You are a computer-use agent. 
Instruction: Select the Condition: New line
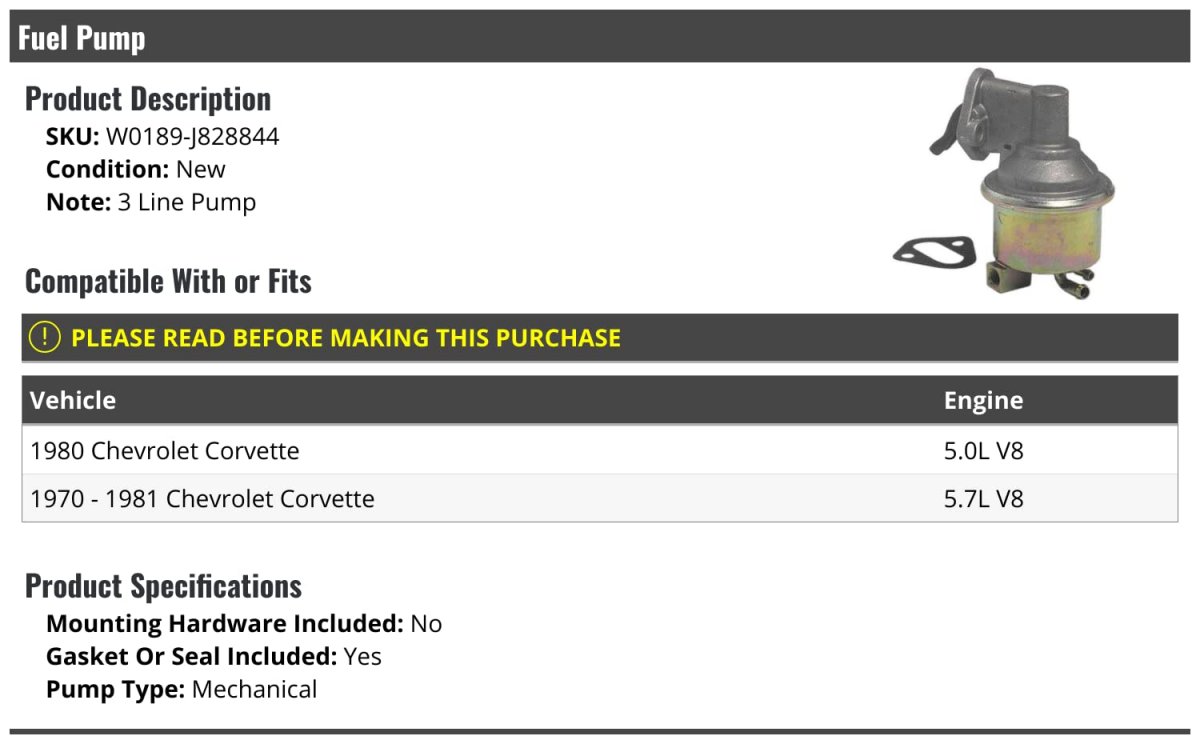[x=136, y=169]
